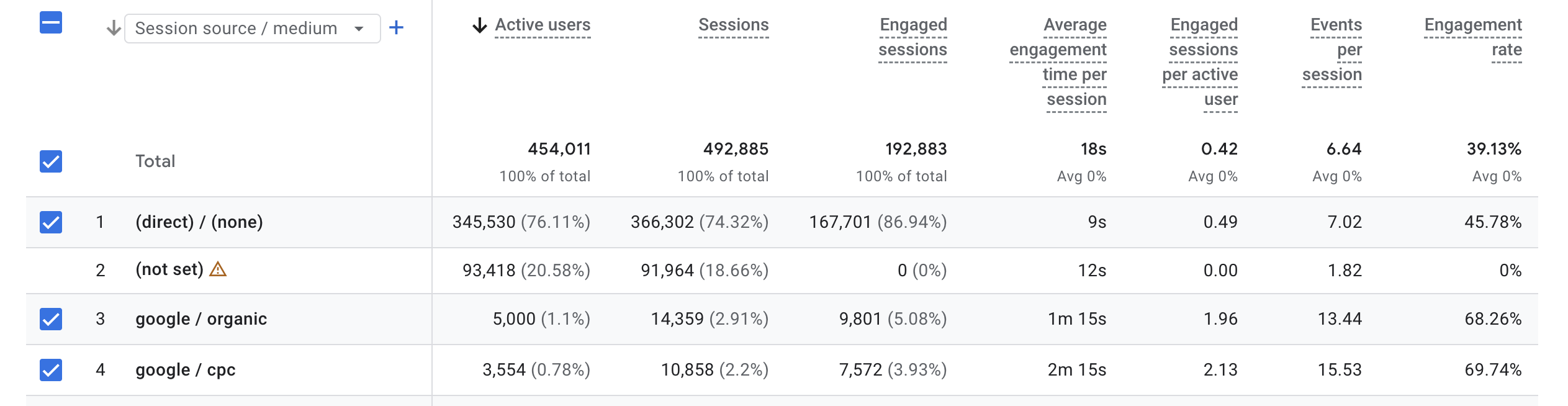This screenshot has width=1568, height=406.
Task: Click the warning triangle beside (not set)
Action: [x=218, y=269]
